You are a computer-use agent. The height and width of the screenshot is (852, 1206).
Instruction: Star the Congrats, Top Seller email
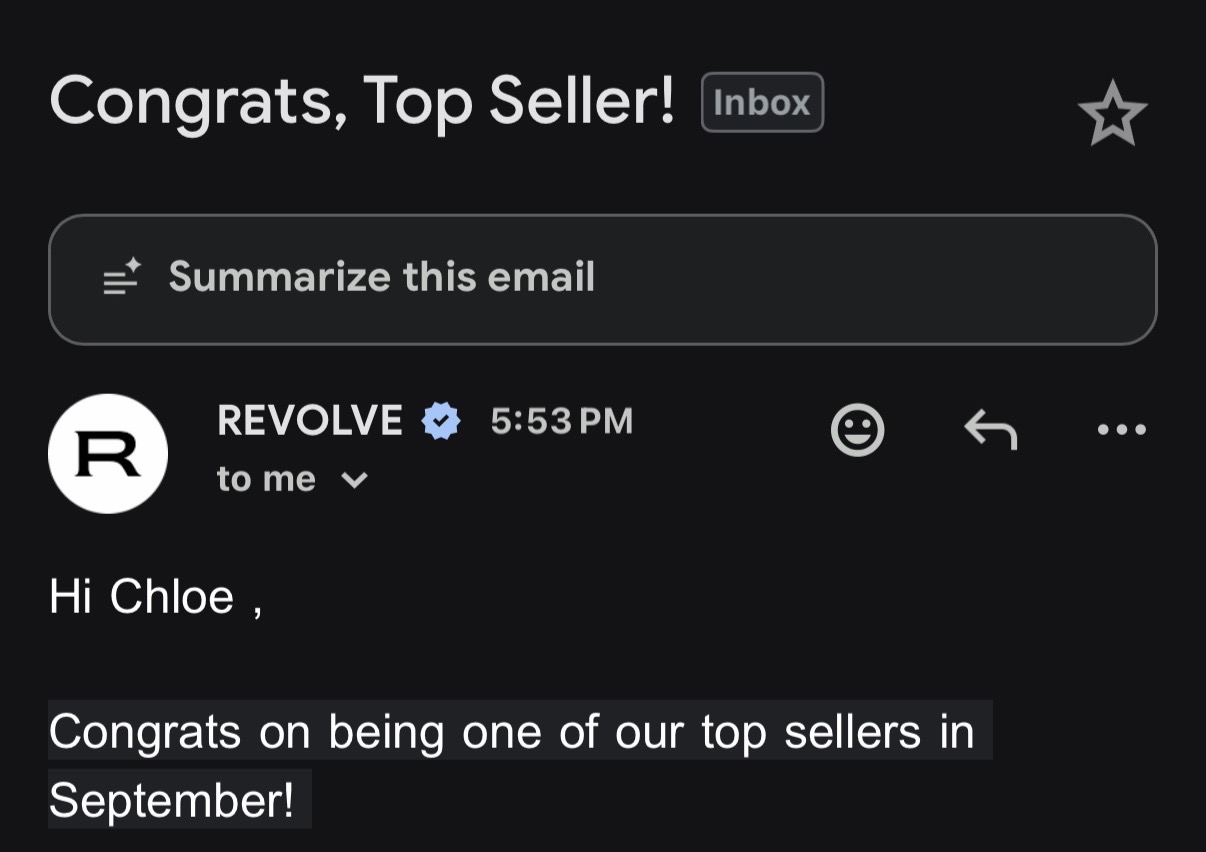[1112, 113]
